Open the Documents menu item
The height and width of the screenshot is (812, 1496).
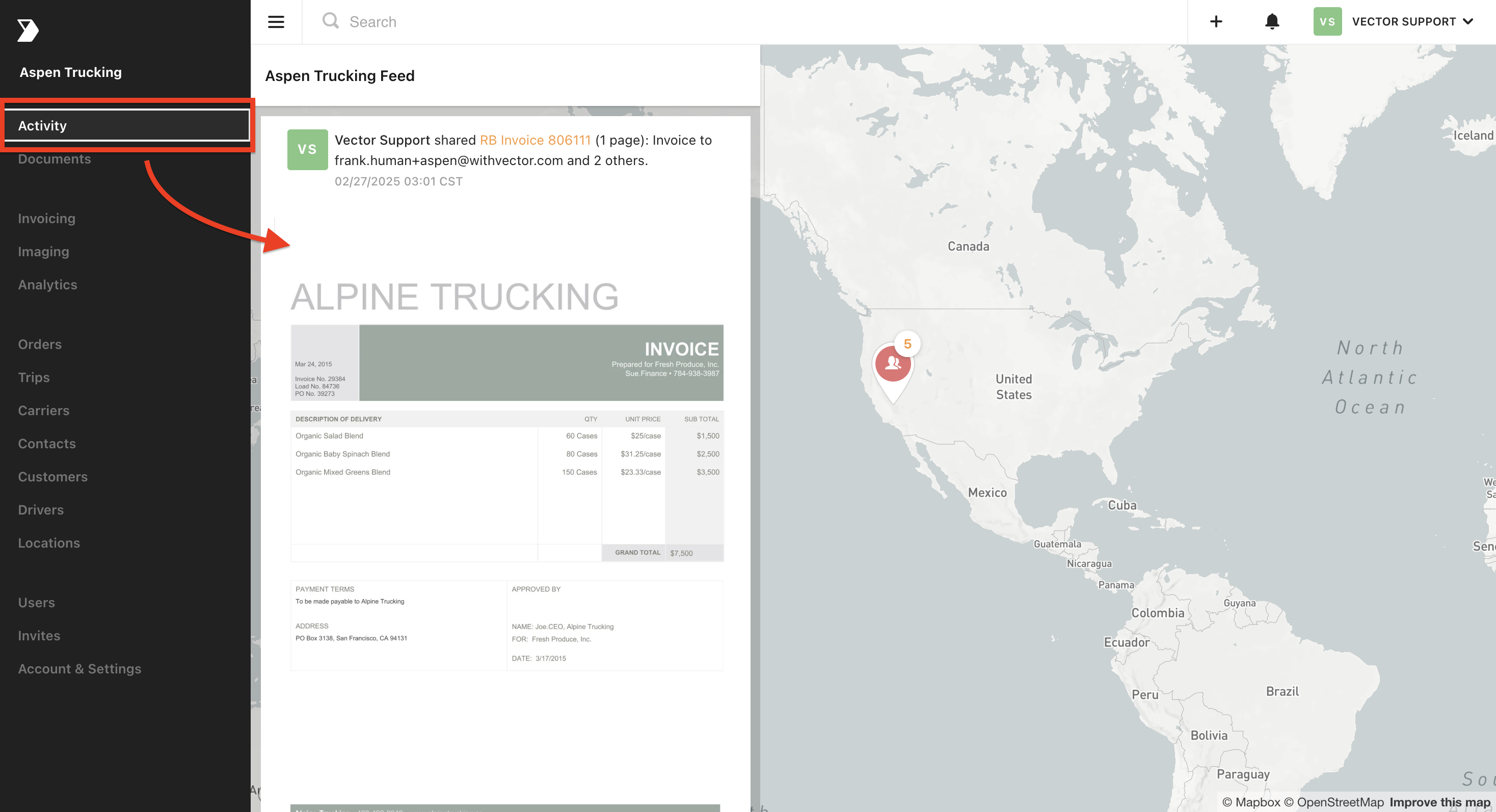55,159
